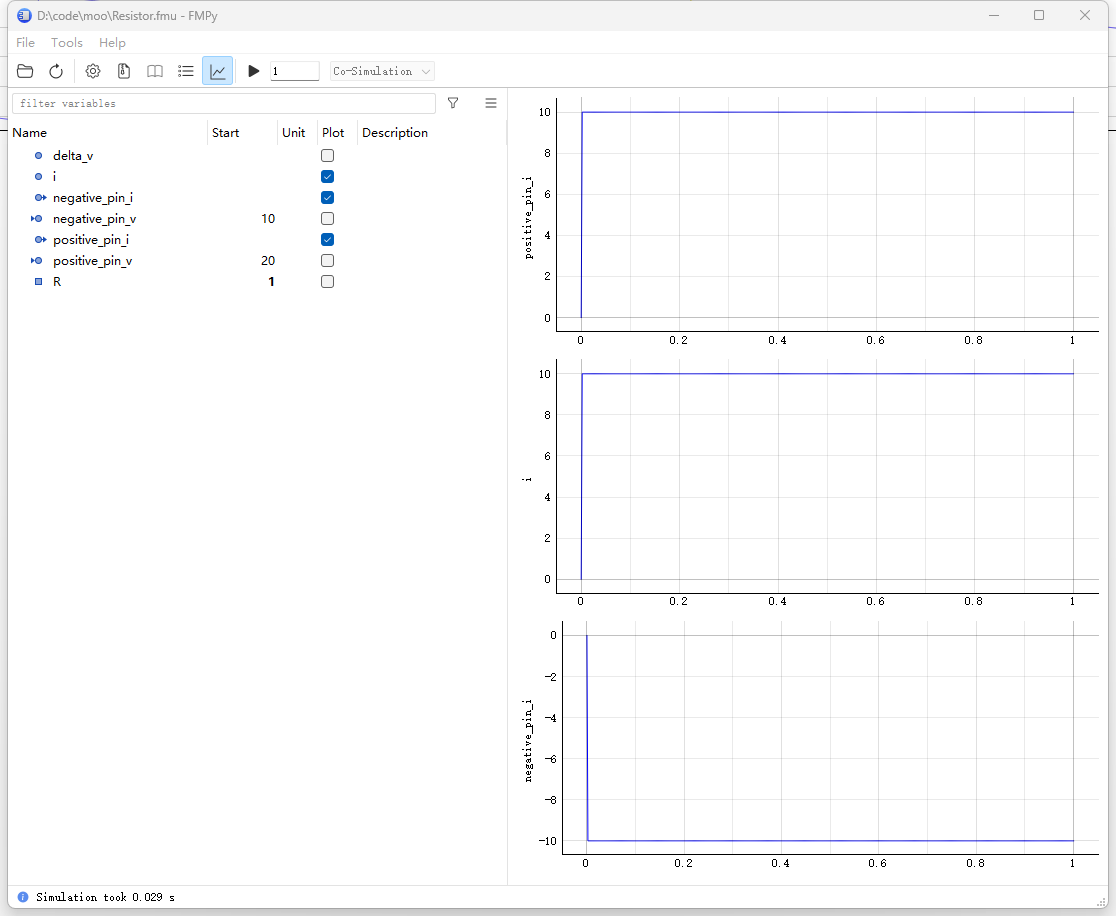This screenshot has height=916, width=1116.
Task: Click the icon beside variable i
Action: pyautogui.click(x=38, y=177)
